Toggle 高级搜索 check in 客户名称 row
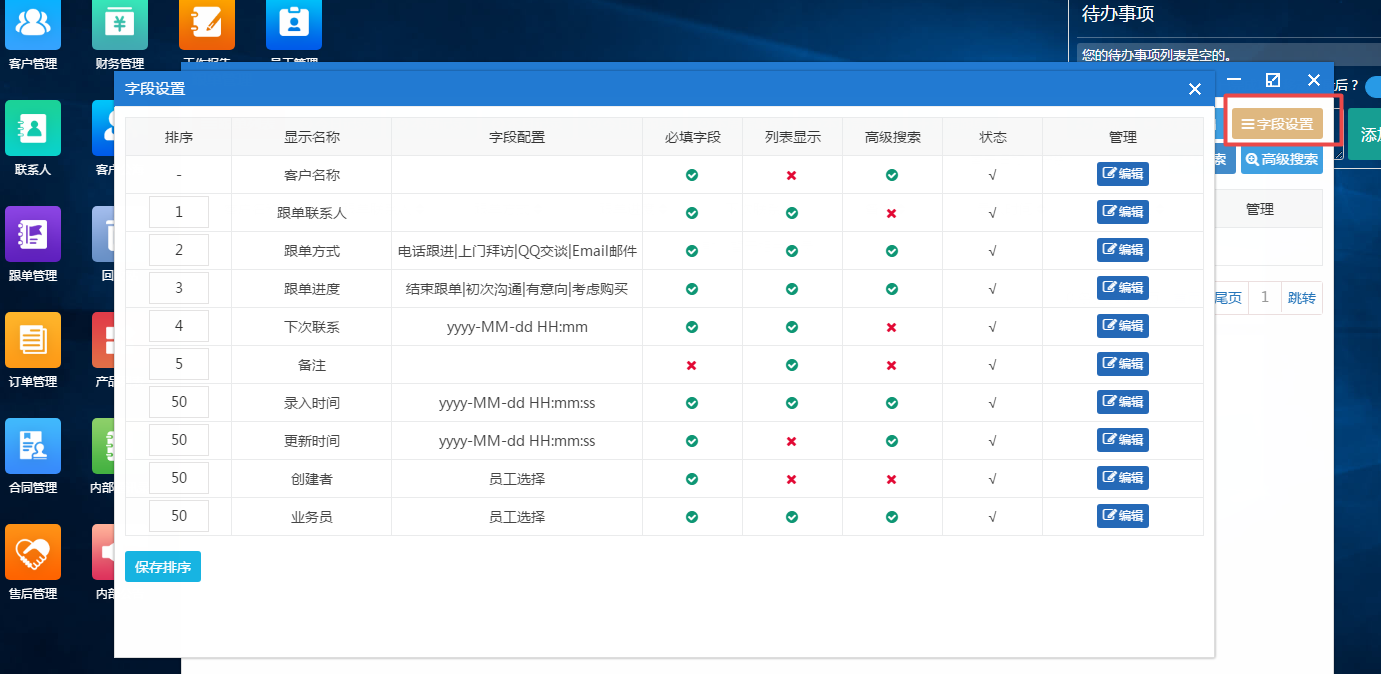The height and width of the screenshot is (674, 1381). pos(892,175)
